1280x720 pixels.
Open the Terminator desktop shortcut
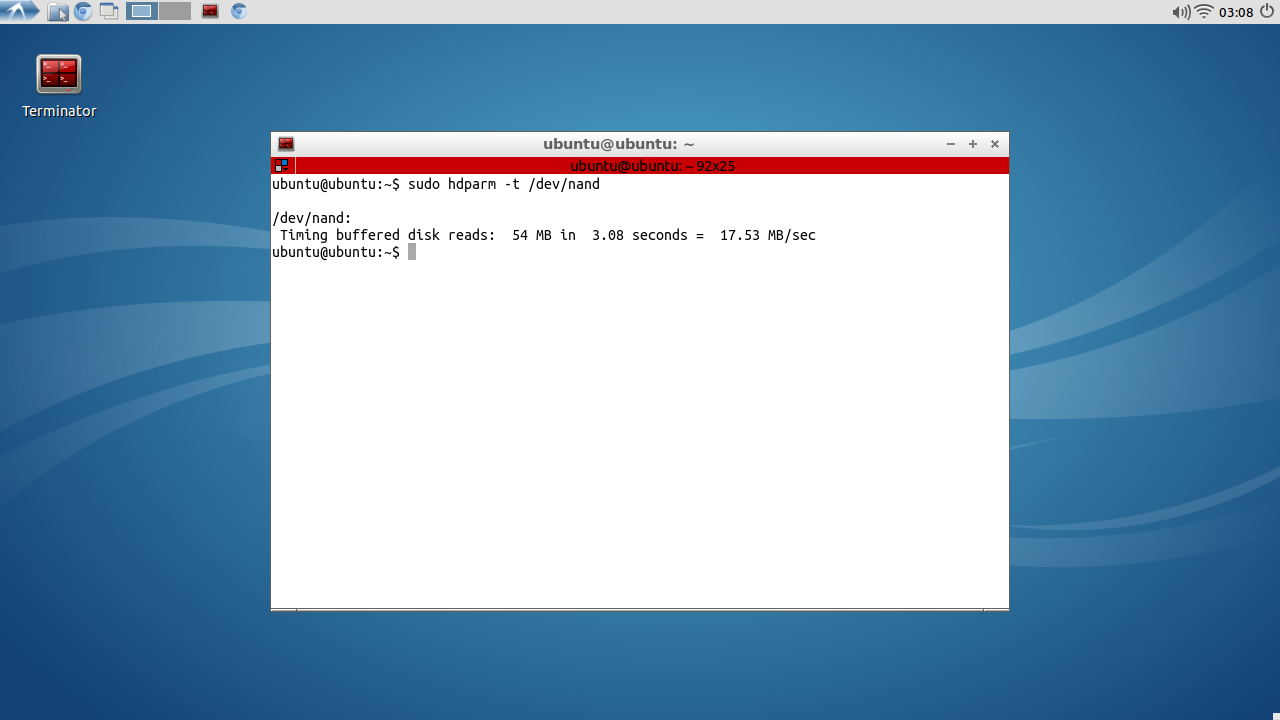click(x=59, y=87)
